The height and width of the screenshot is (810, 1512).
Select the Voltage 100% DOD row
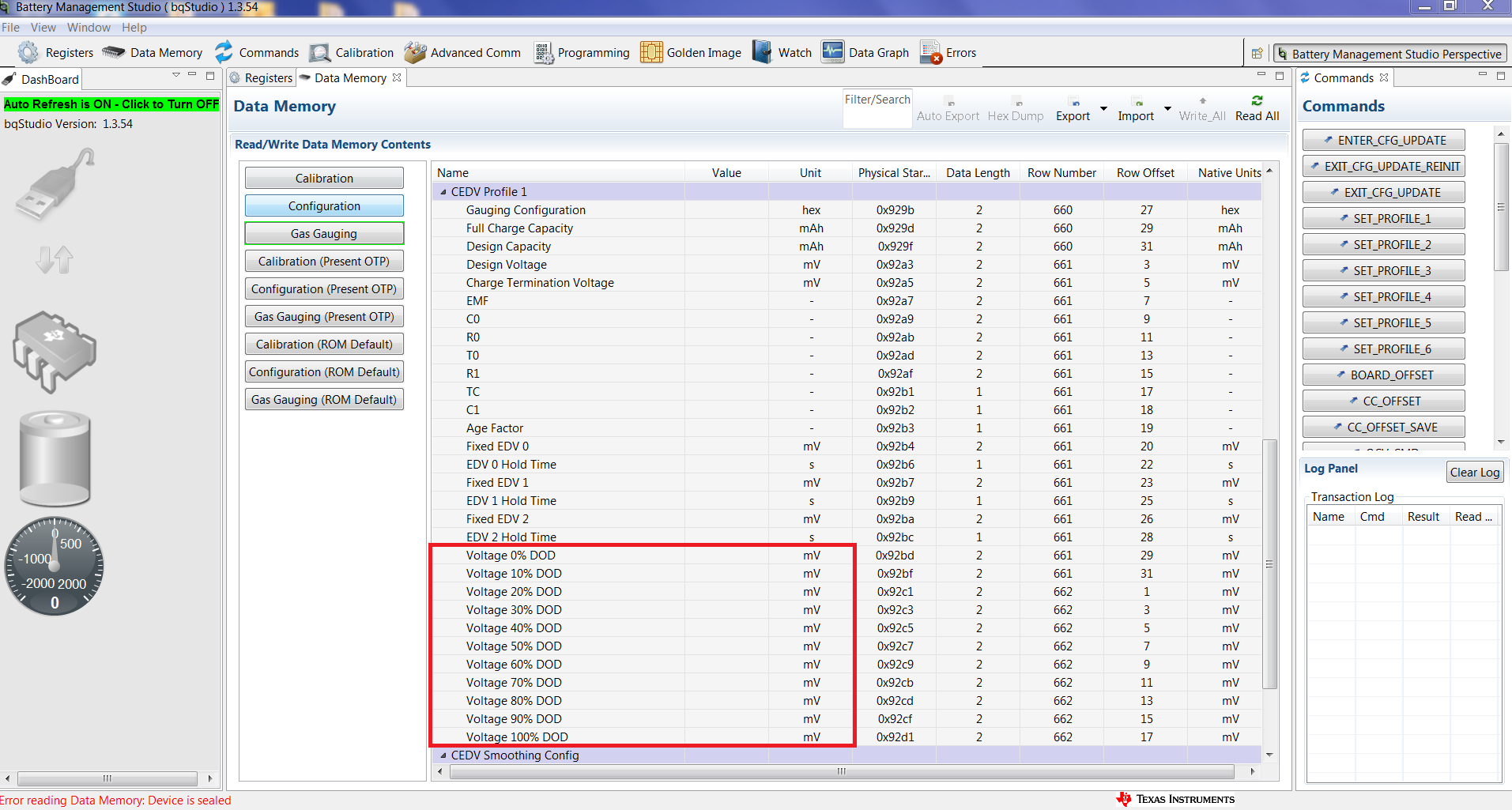pyautogui.click(x=846, y=737)
